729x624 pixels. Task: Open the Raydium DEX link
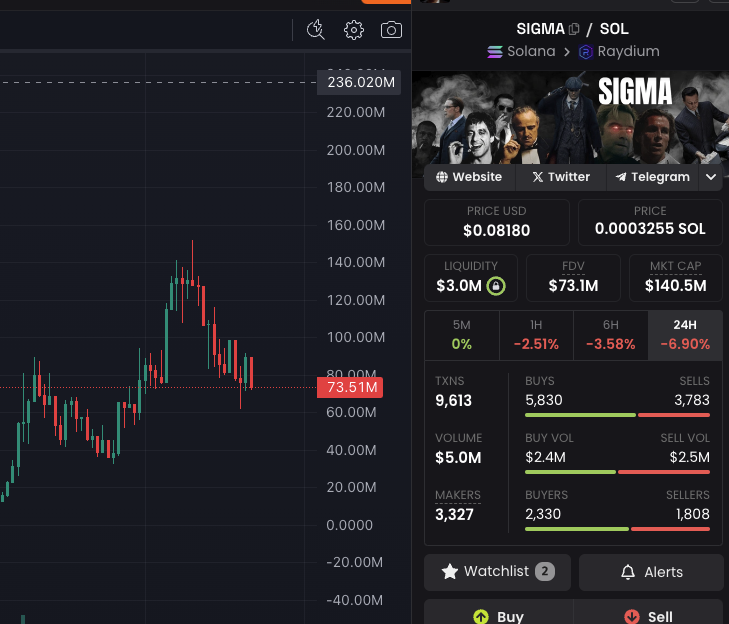coord(619,51)
